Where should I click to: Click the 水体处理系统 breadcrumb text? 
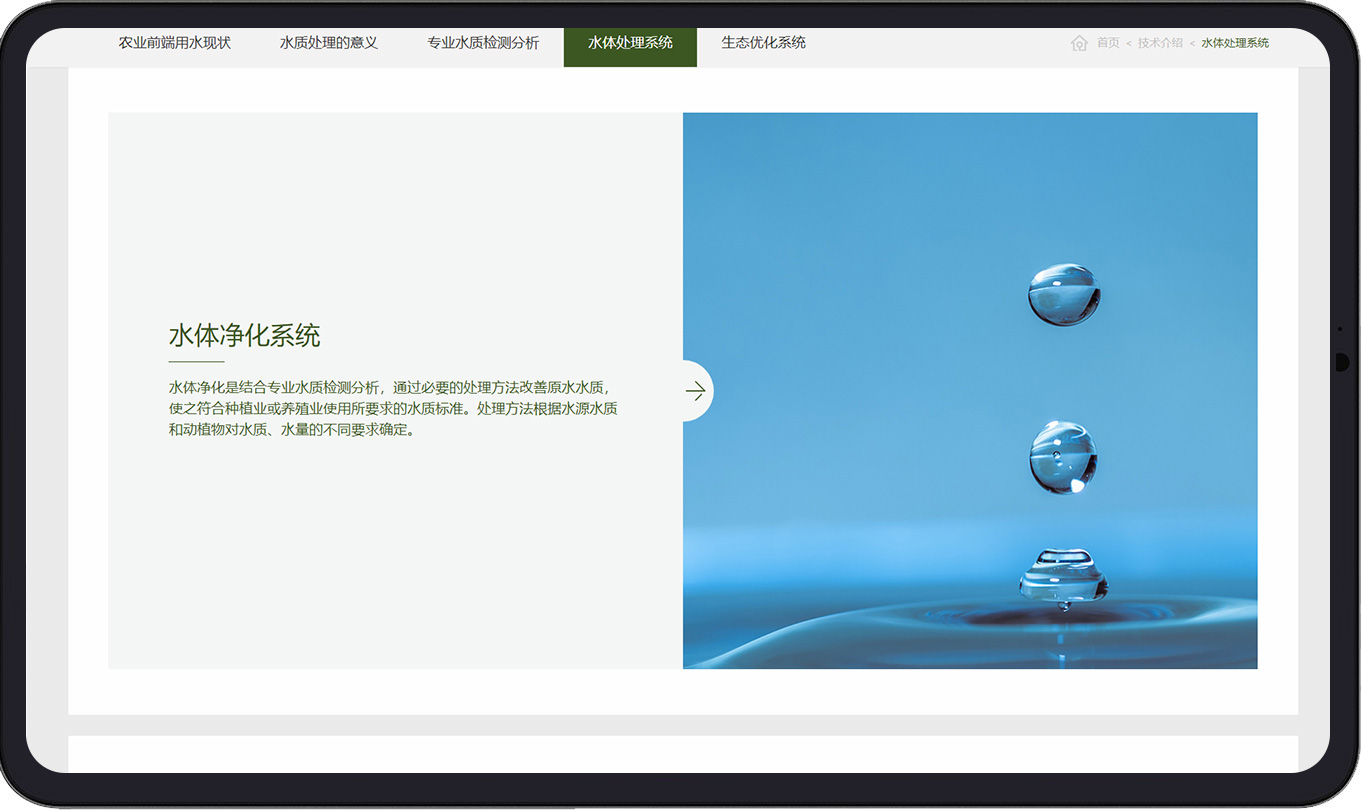(1235, 43)
